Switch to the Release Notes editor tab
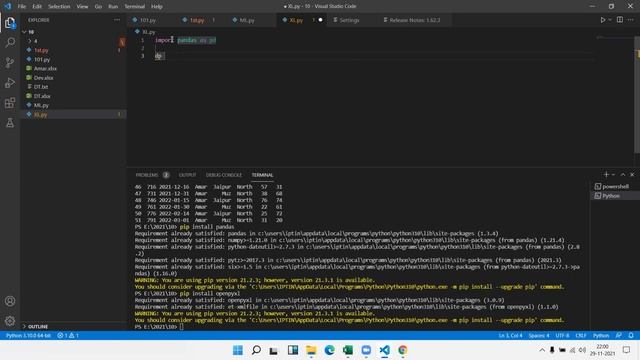Viewport: 640px width, 360px height. [415, 20]
